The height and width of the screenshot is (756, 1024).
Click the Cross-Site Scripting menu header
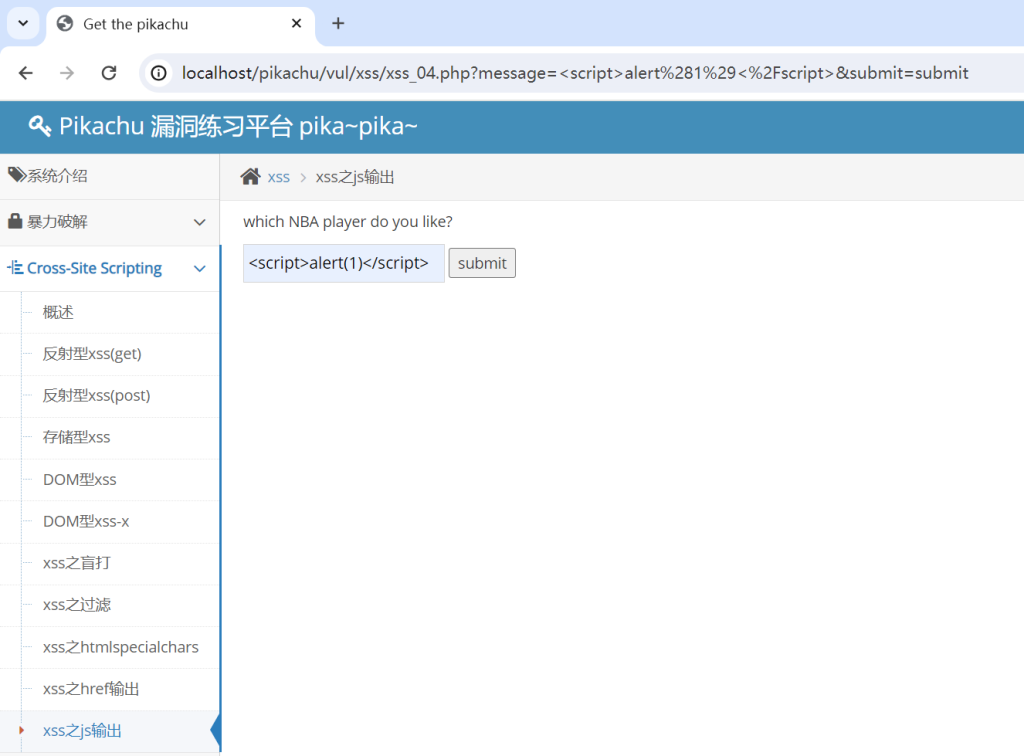[110, 268]
